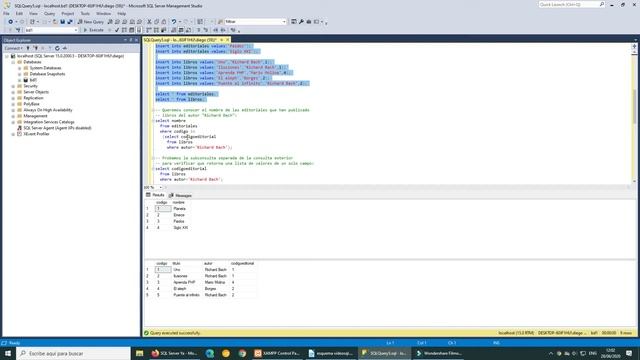The width and height of the screenshot is (640, 360).
Task: Expand the Replication folder
Action: [x=13, y=98]
